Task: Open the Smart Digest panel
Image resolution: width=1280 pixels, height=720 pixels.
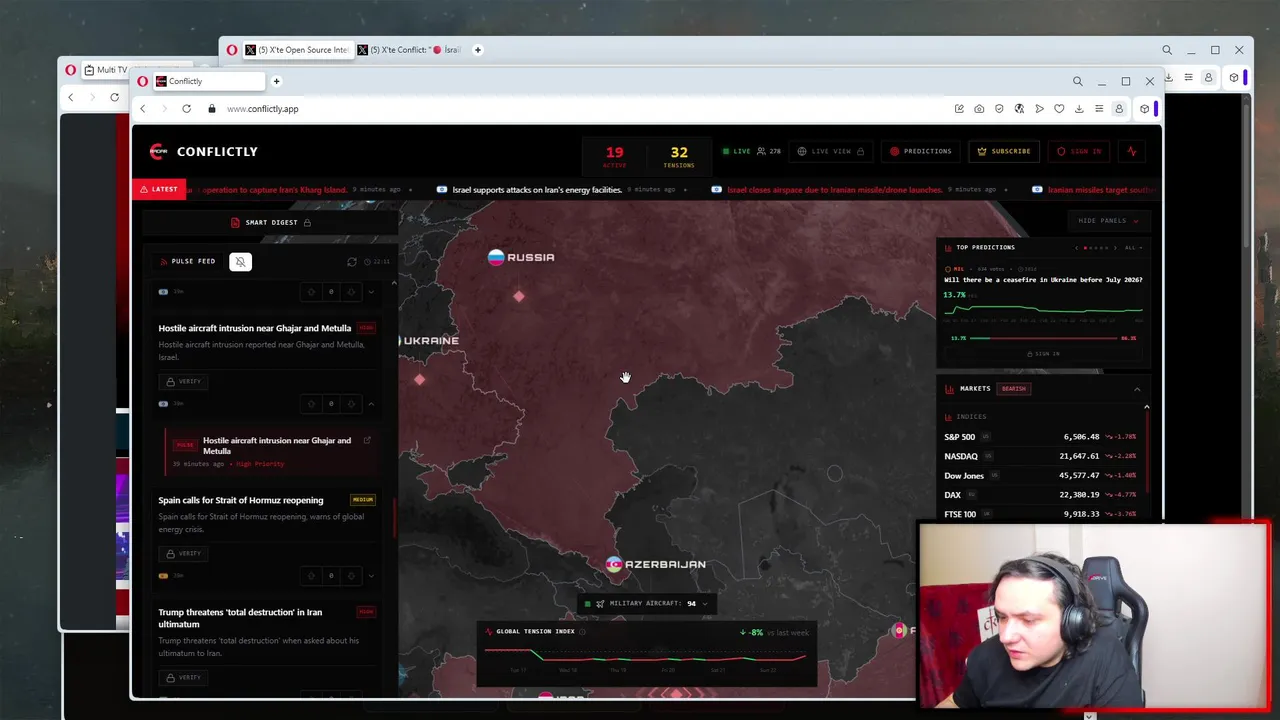Action: pos(271,222)
